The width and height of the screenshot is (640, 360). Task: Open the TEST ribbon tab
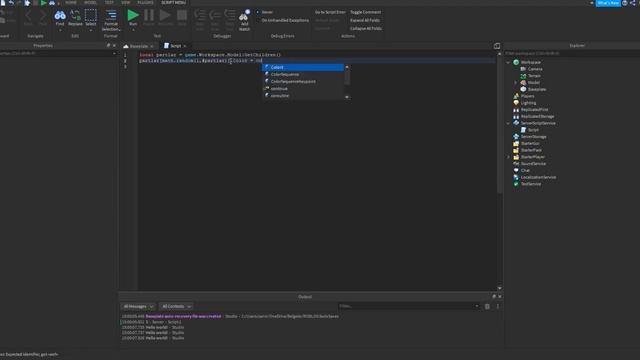(109, 2)
